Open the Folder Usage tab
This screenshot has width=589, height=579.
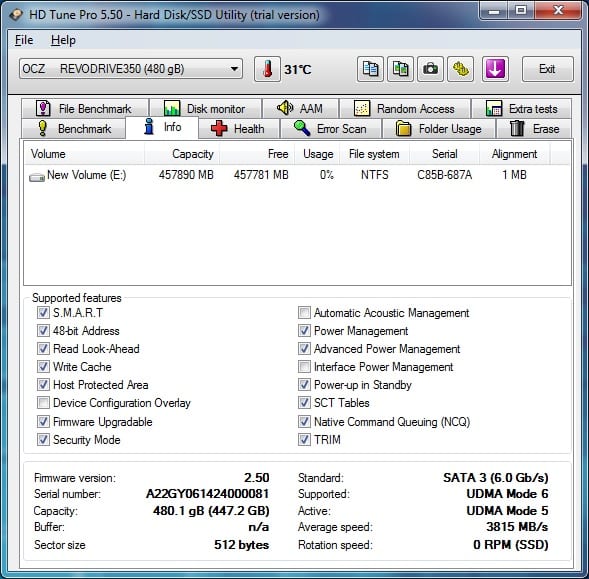[x=439, y=129]
